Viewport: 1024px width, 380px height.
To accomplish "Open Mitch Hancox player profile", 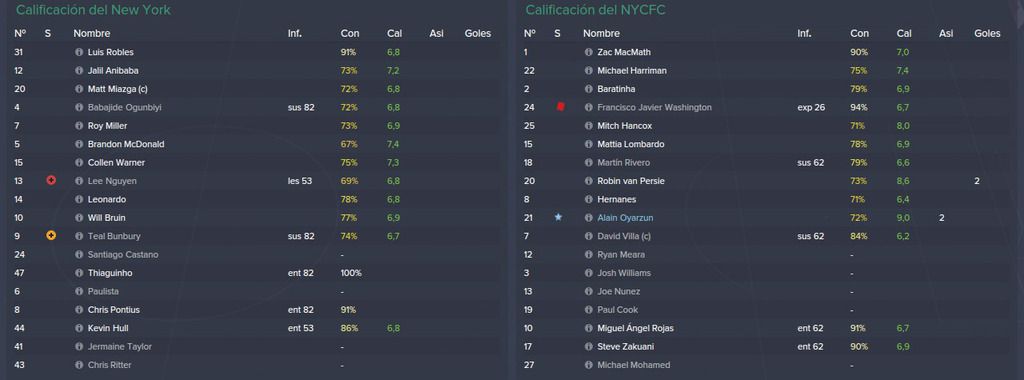I will pos(624,126).
